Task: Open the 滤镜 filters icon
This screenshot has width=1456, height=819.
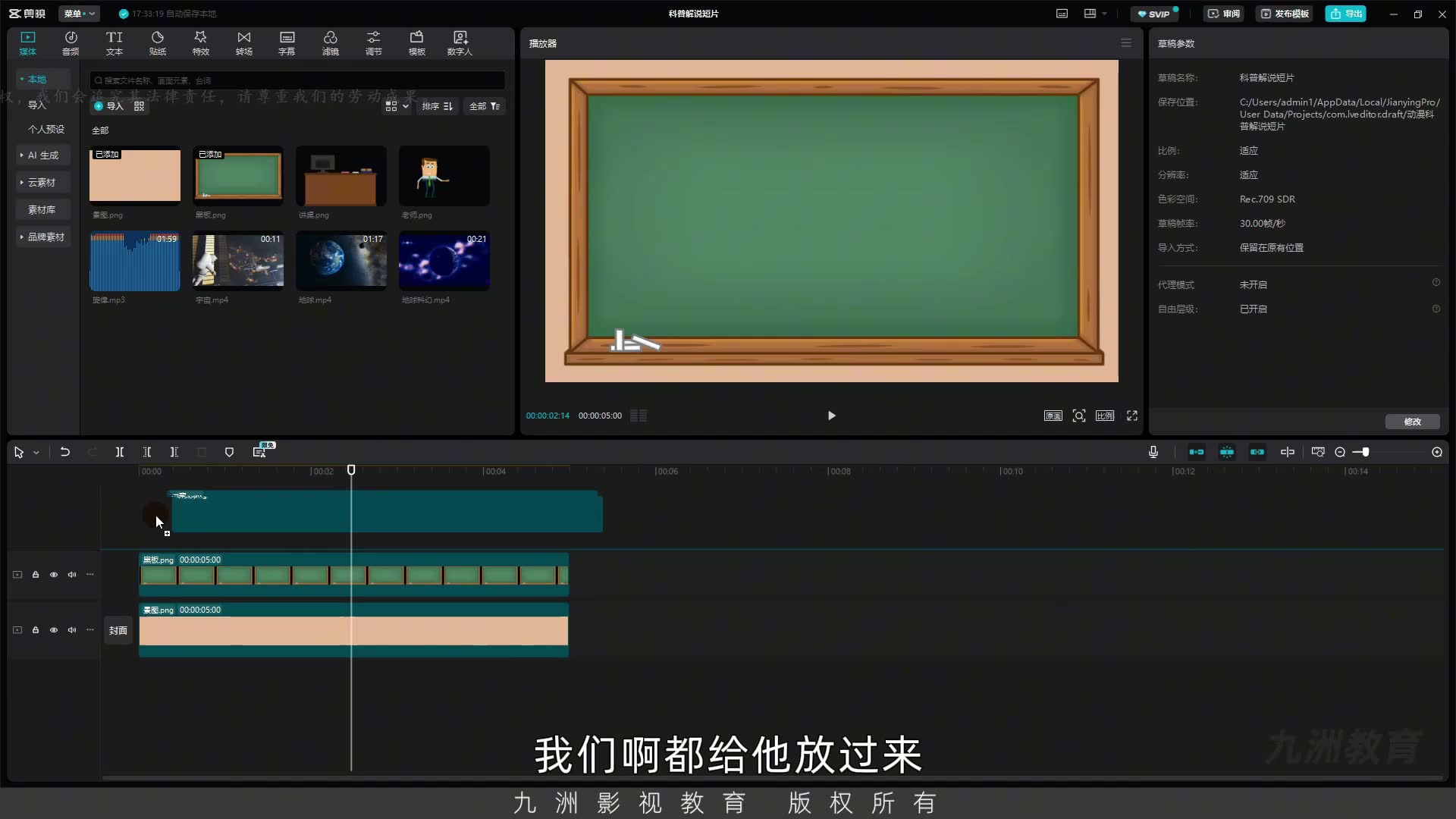Action: click(330, 43)
